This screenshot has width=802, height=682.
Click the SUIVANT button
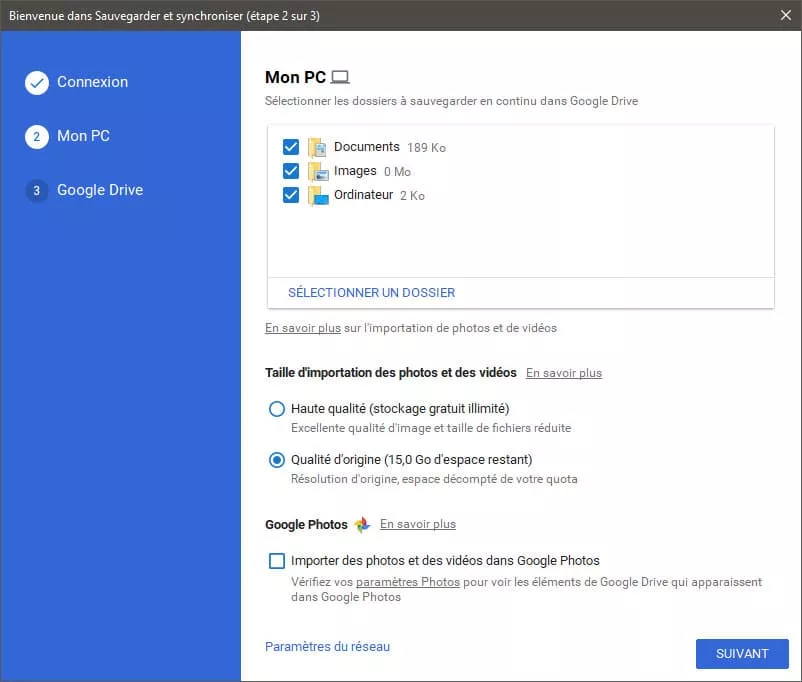click(x=742, y=653)
